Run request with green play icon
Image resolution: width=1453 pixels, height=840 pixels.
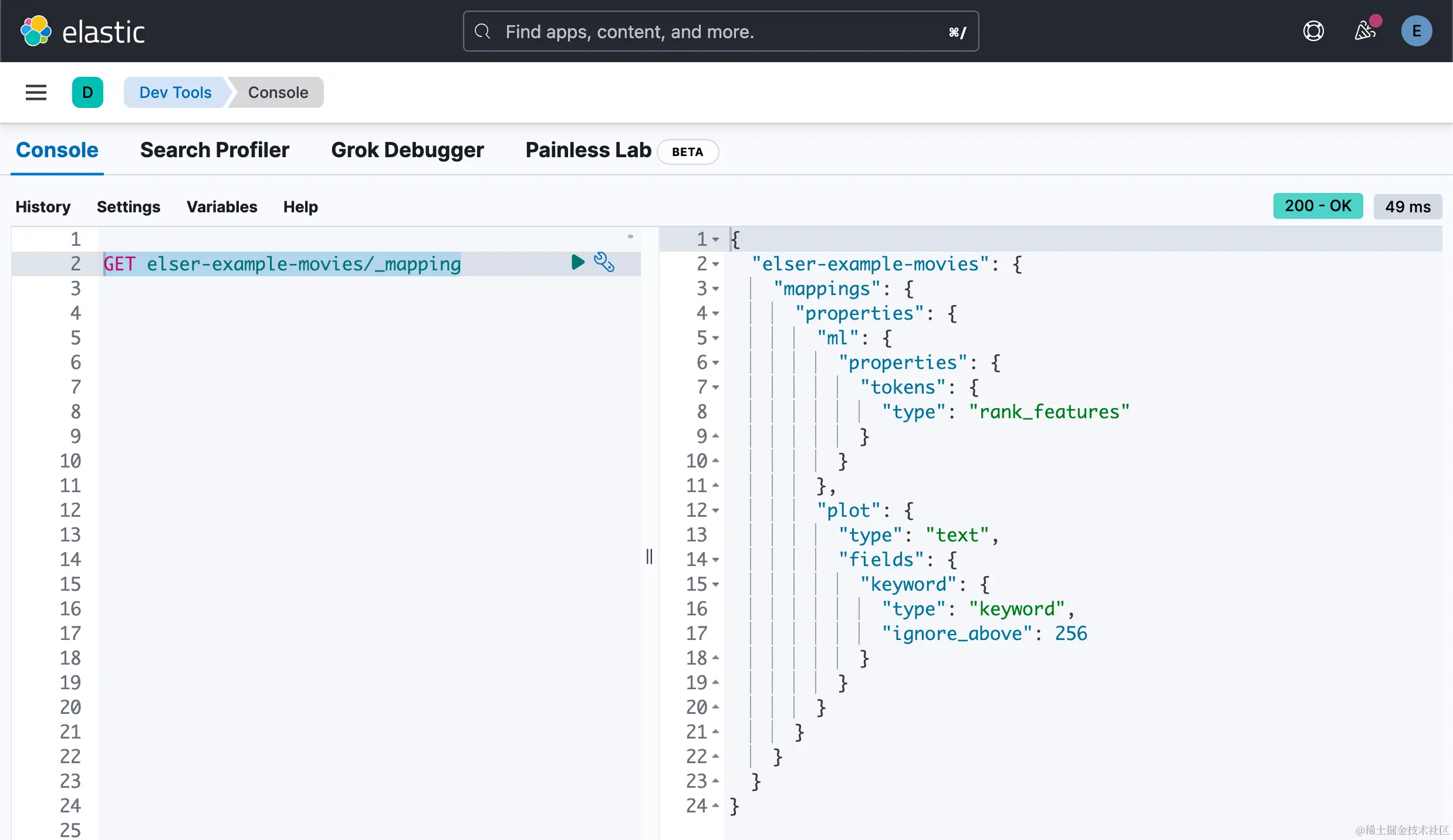[x=577, y=262]
